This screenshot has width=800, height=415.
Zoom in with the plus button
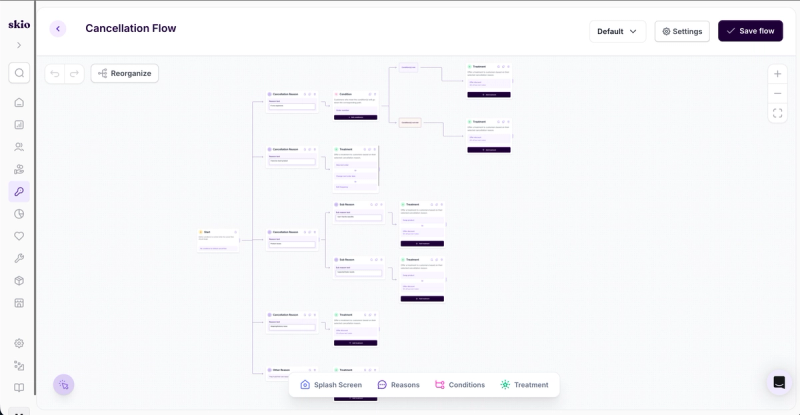point(777,74)
